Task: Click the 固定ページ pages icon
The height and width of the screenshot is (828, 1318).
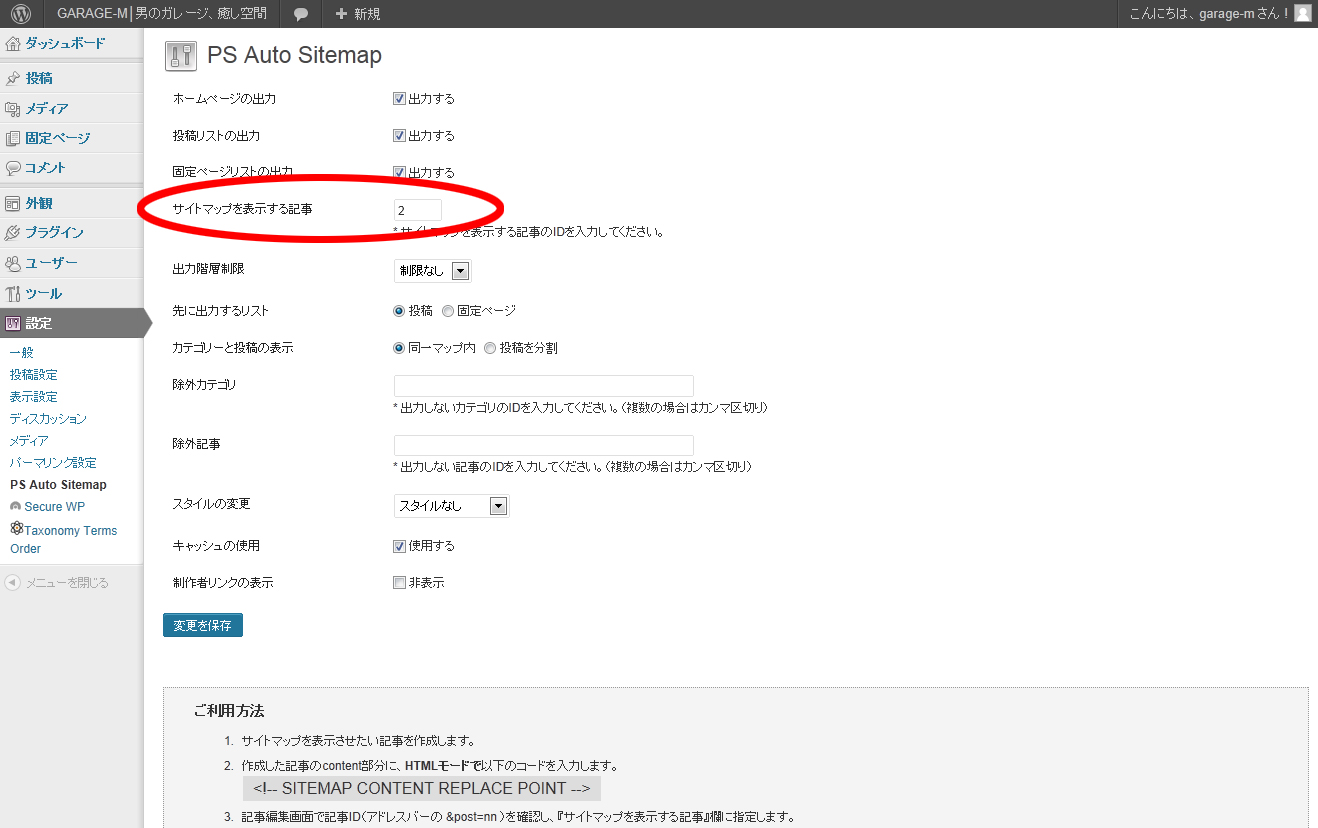Action: [12, 138]
